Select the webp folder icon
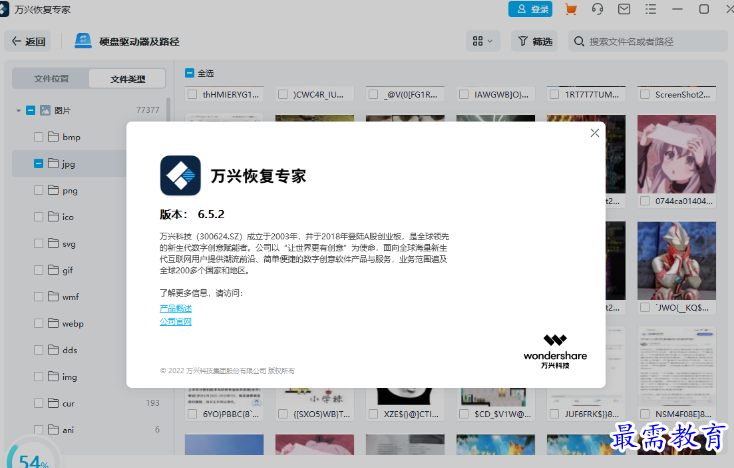The height and width of the screenshot is (468, 734). click(53, 323)
